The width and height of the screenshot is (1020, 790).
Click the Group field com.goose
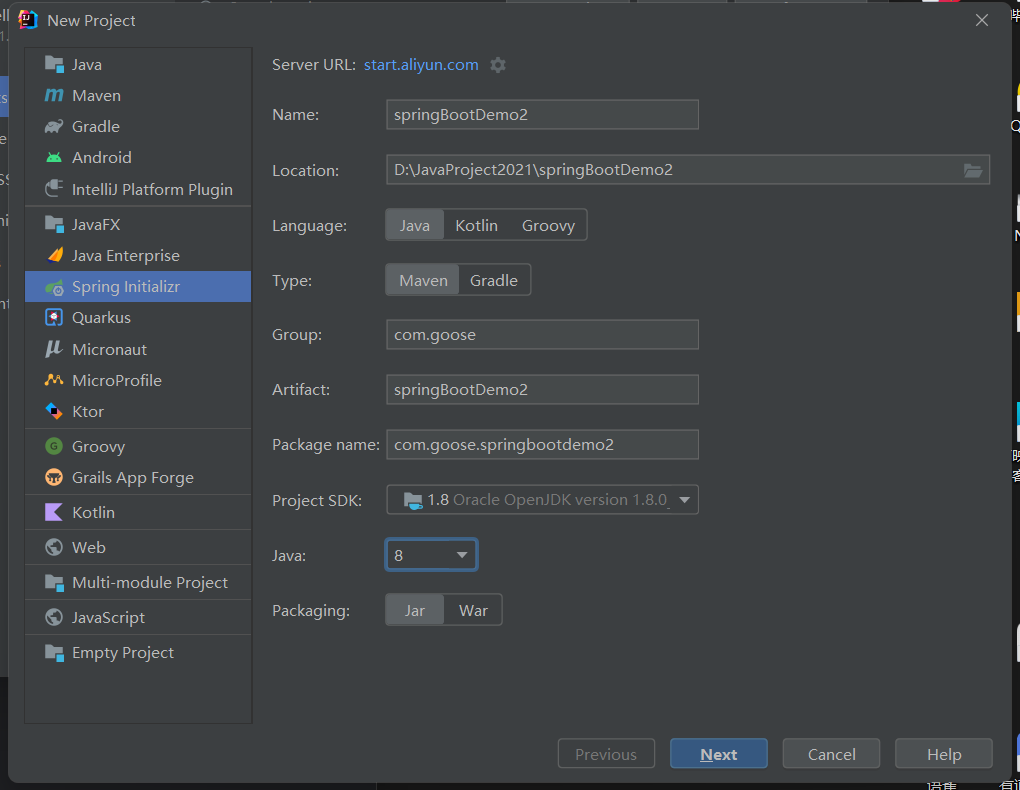543,334
